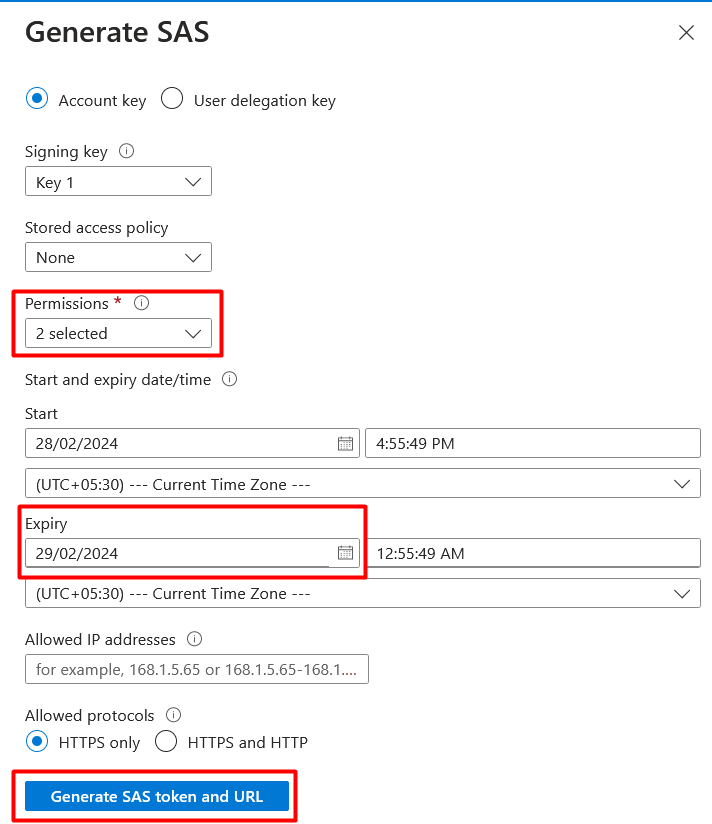Click the Permissions info icon
Image resolution: width=712 pixels, height=824 pixels.
tap(141, 303)
